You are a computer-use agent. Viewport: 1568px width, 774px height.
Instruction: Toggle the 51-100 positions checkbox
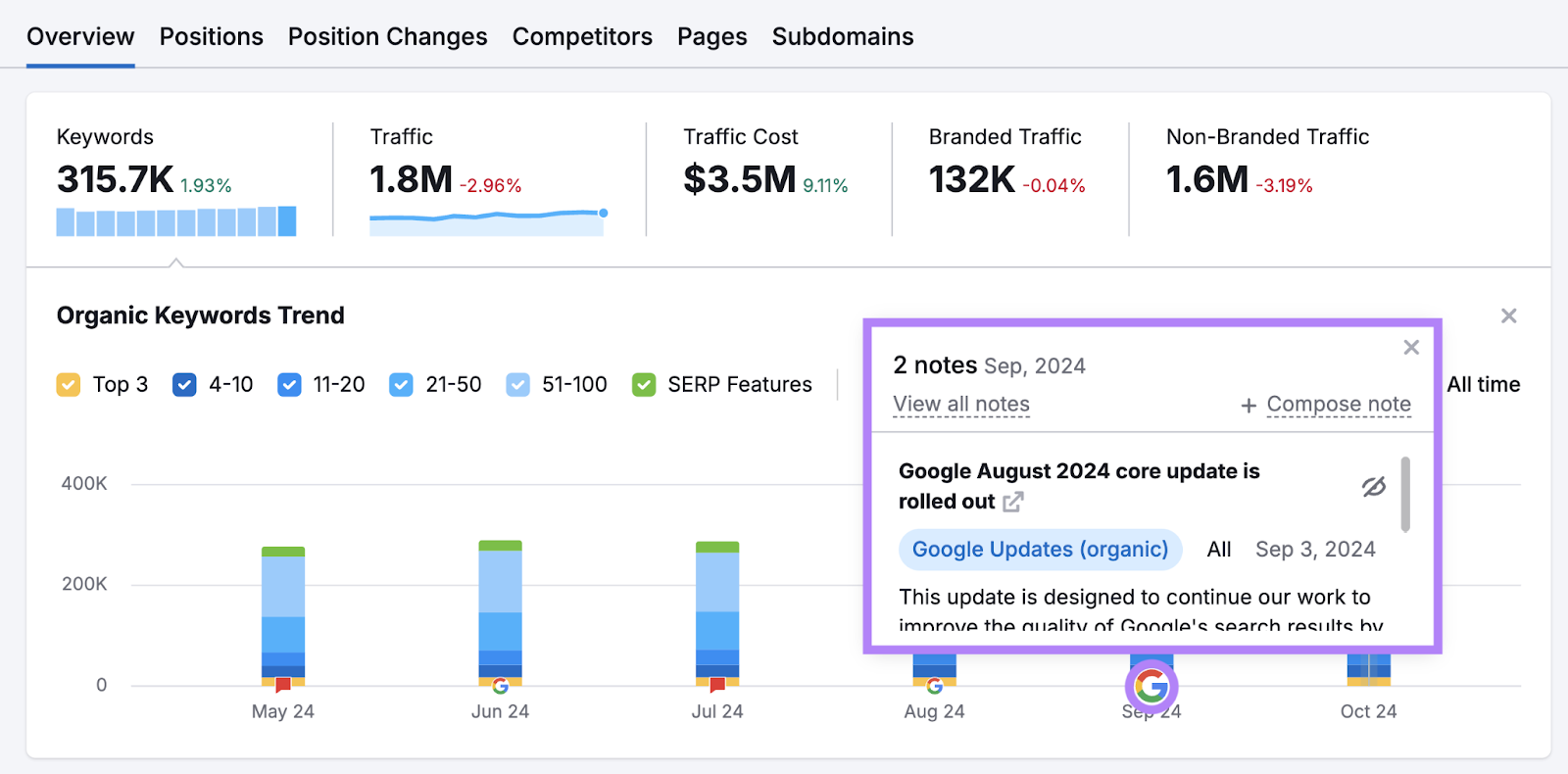(518, 385)
